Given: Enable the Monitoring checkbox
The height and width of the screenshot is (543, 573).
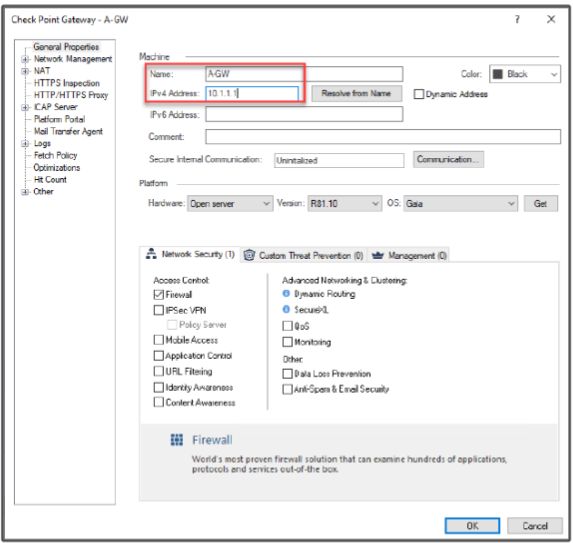Looking at the screenshot, I should click(288, 342).
